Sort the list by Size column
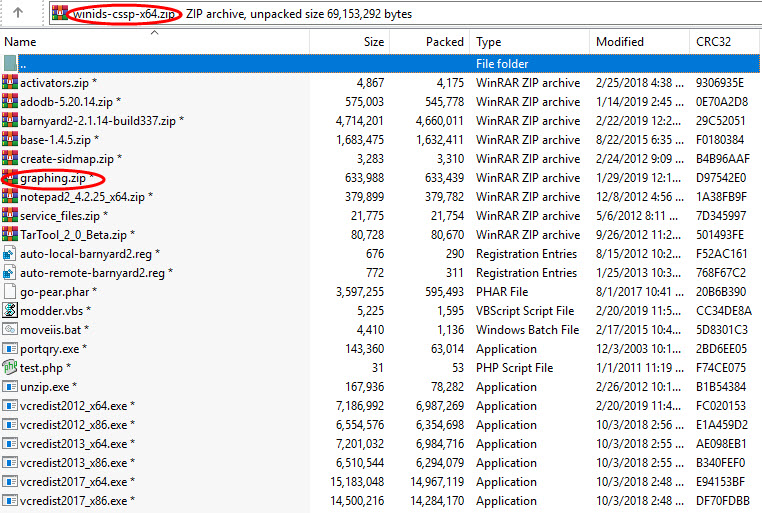The height and width of the screenshot is (513, 762). (373, 42)
